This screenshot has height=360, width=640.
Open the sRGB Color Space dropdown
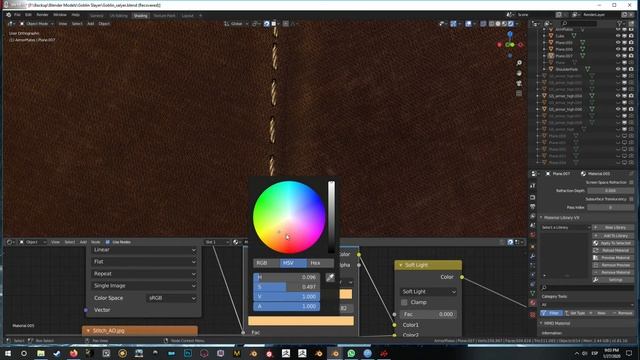[172, 298]
